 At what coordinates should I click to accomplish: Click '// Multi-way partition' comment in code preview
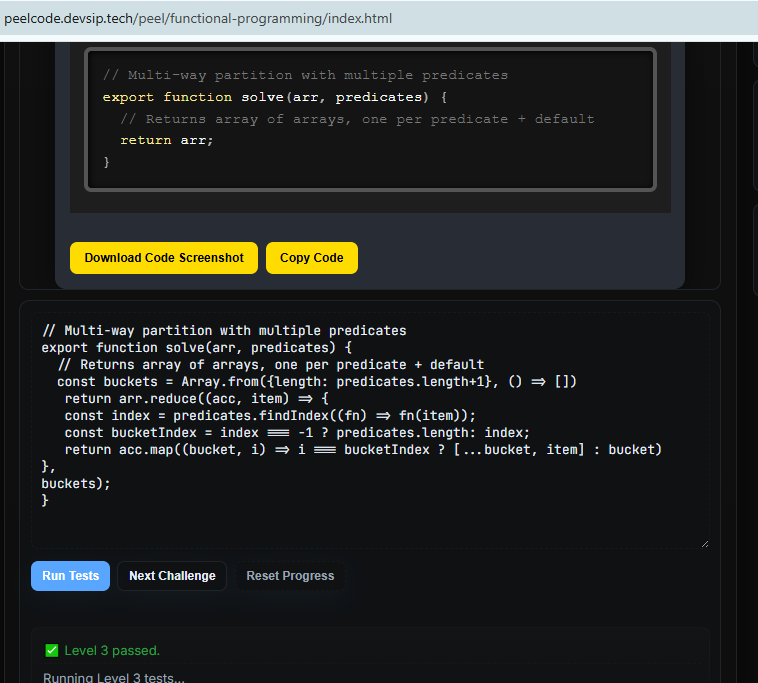(305, 75)
